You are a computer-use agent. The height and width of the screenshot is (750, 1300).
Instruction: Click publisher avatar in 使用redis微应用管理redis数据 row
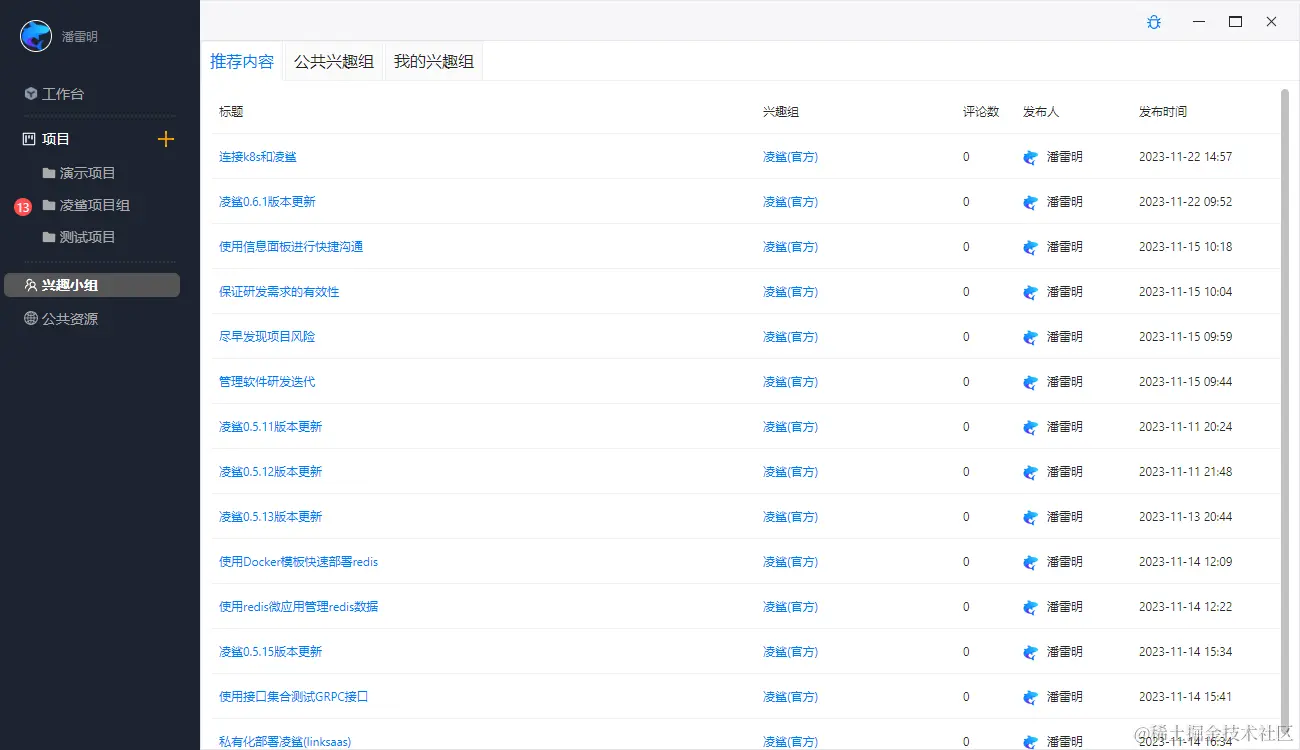click(1031, 607)
